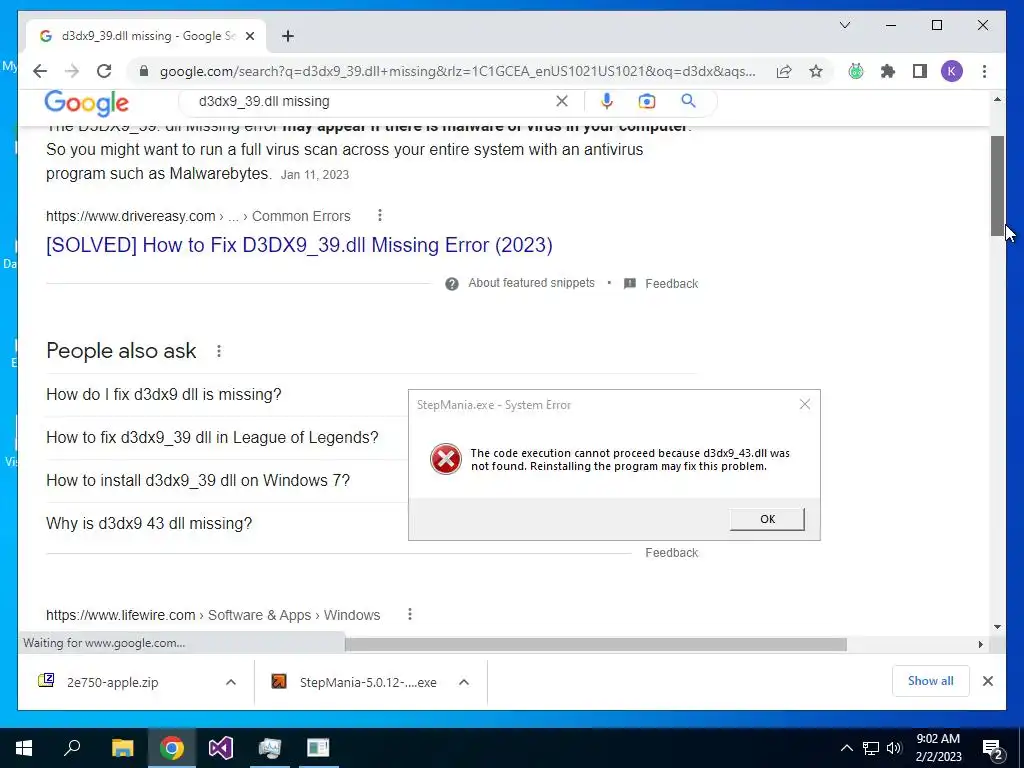This screenshot has width=1024, height=768.
Task: Open the Extensions puzzle piece menu
Action: pyautogui.click(x=888, y=71)
